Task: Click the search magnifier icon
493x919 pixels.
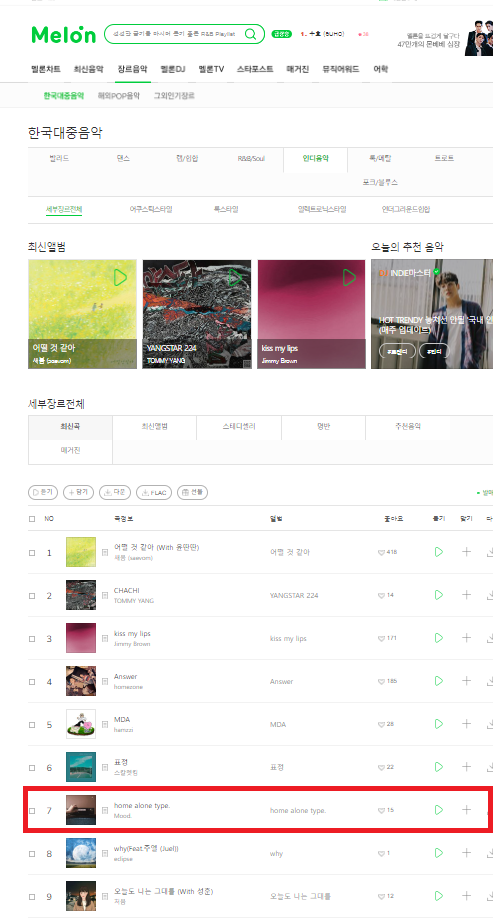Action: coord(250,34)
